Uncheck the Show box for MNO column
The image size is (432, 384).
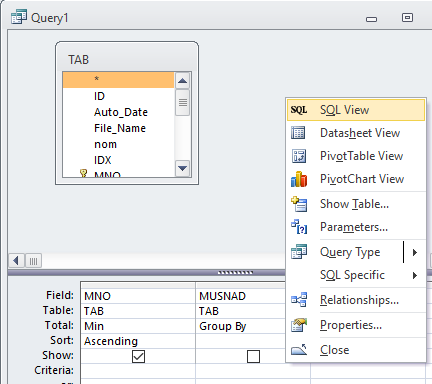[138, 356]
